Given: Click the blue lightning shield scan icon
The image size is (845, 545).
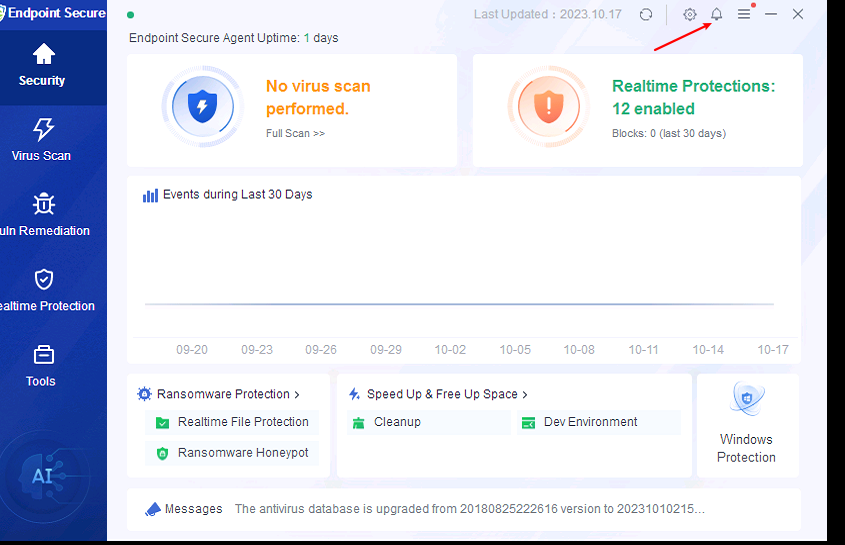Looking at the screenshot, I should [203, 107].
